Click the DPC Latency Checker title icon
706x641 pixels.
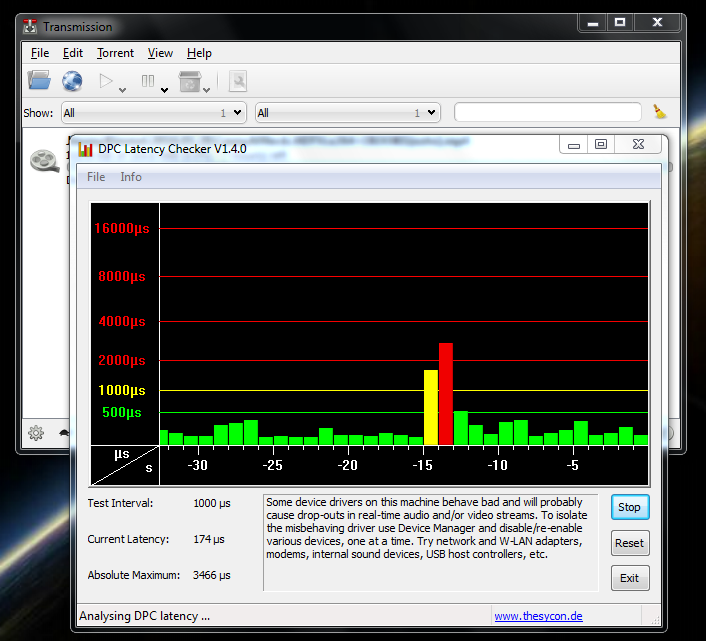(x=85, y=149)
